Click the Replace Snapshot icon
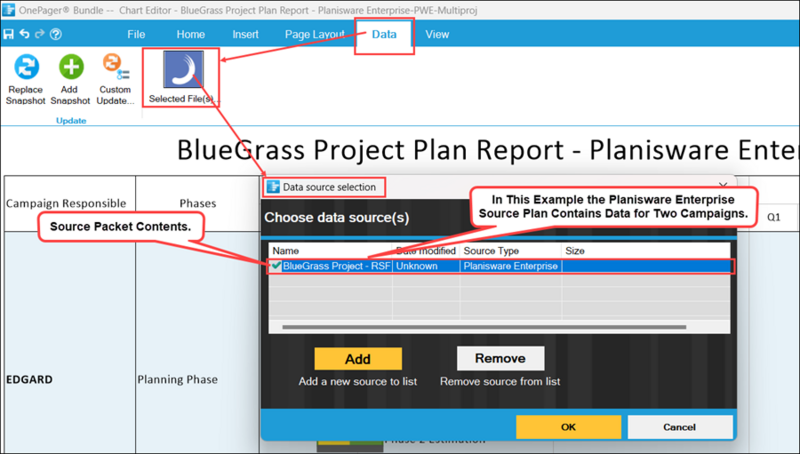Image resolution: width=800 pixels, height=454 pixels. pyautogui.click(x=26, y=66)
